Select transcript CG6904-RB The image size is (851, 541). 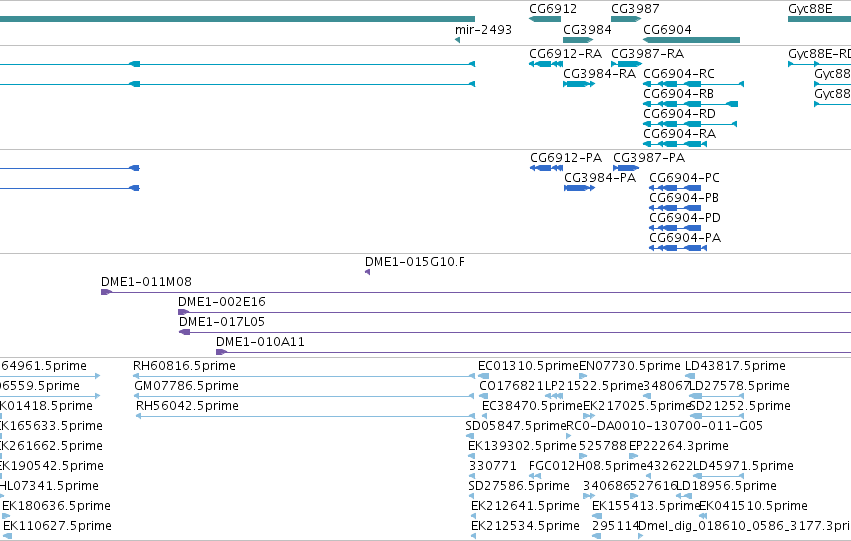tap(690, 104)
